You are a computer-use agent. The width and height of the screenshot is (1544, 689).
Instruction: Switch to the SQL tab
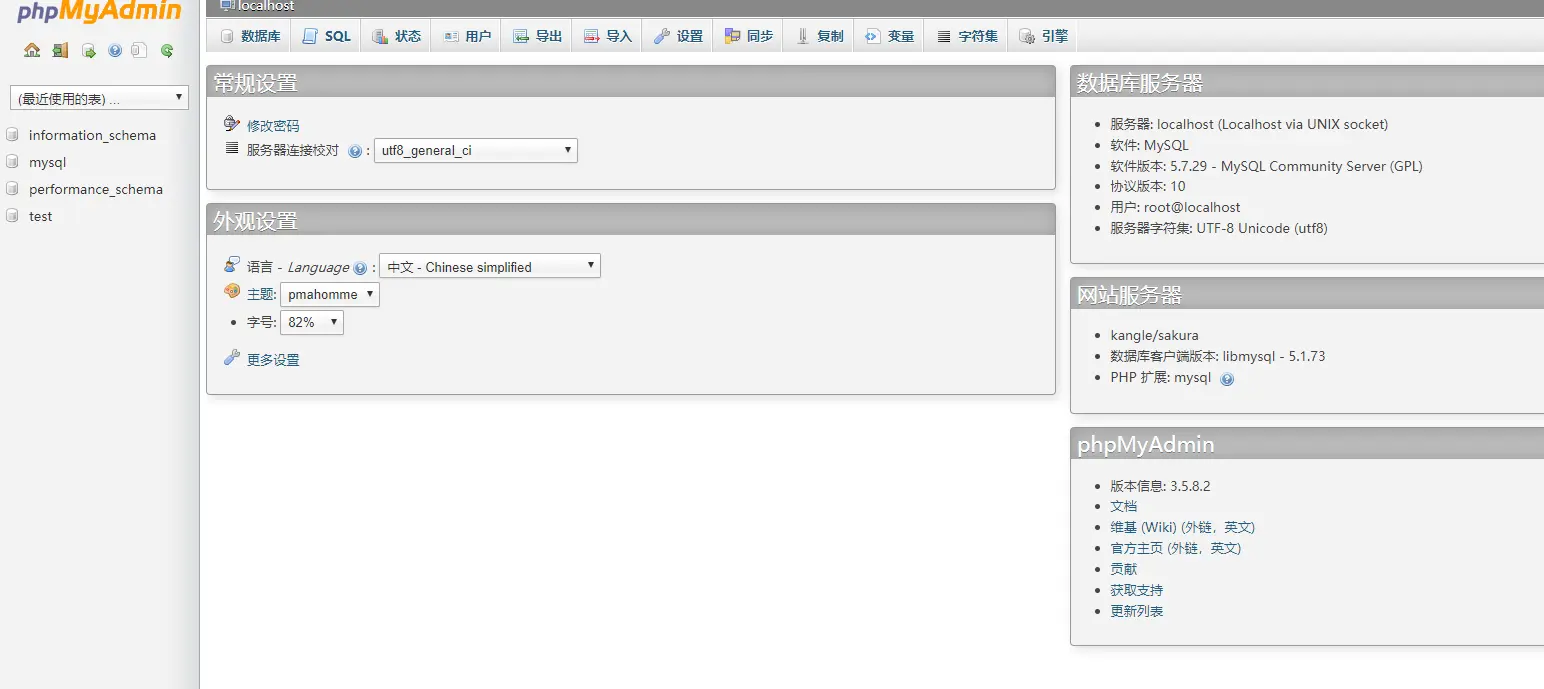(326, 36)
